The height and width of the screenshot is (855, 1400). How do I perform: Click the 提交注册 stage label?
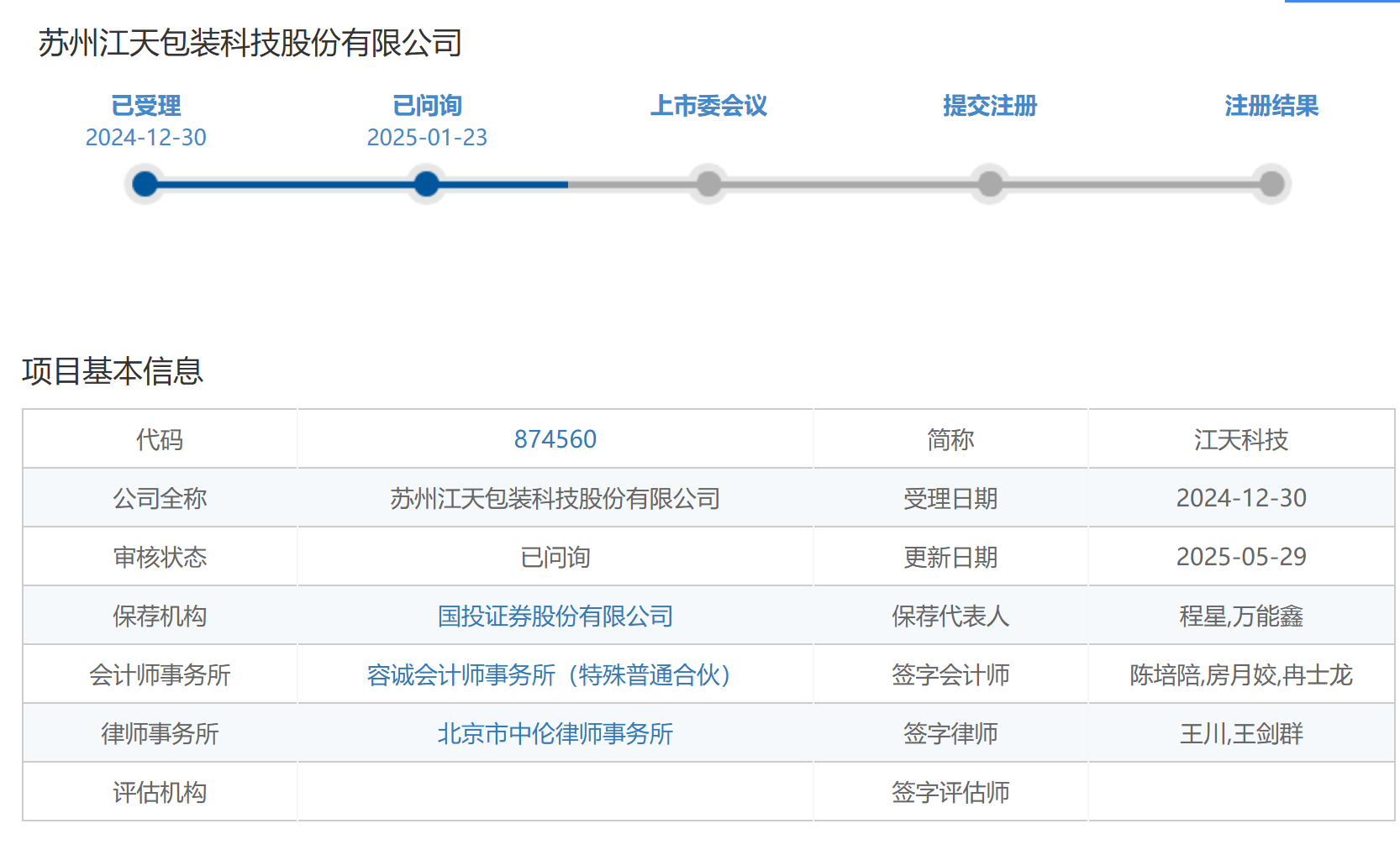(990, 106)
